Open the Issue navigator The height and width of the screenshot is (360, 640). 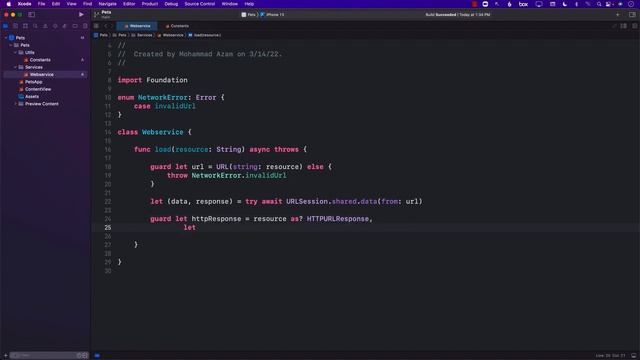click(x=45, y=26)
